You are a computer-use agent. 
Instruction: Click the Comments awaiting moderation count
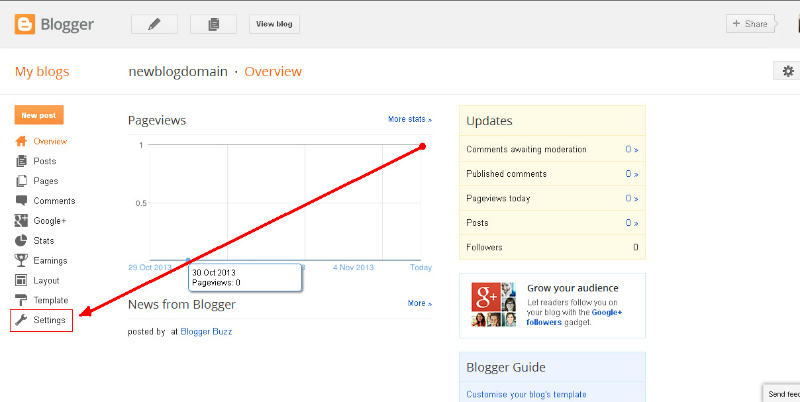[x=632, y=149]
